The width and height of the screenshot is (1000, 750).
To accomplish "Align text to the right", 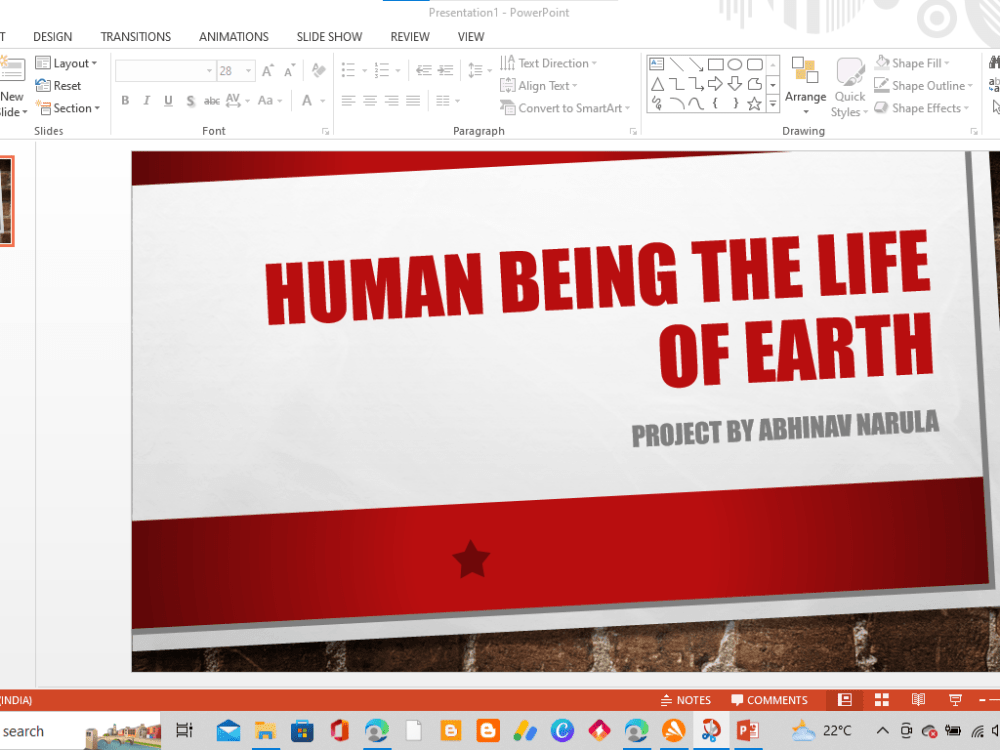I will (392, 101).
